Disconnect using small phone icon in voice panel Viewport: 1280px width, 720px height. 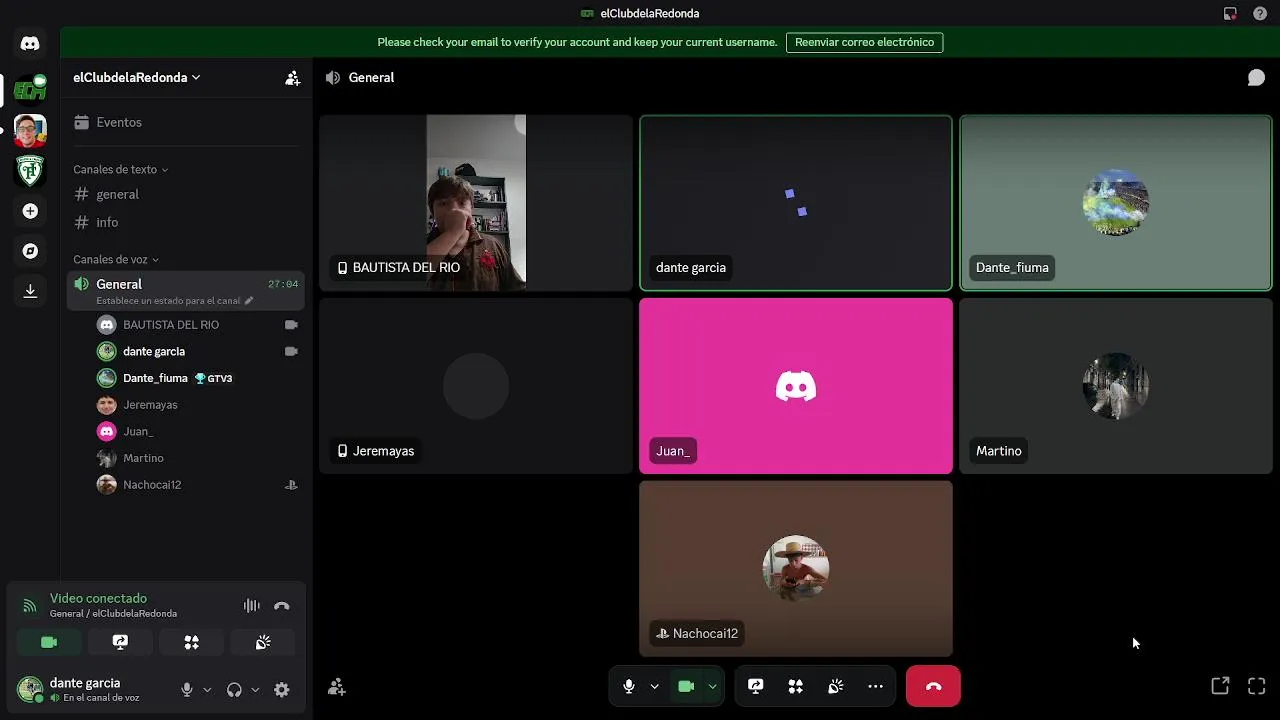click(x=282, y=606)
